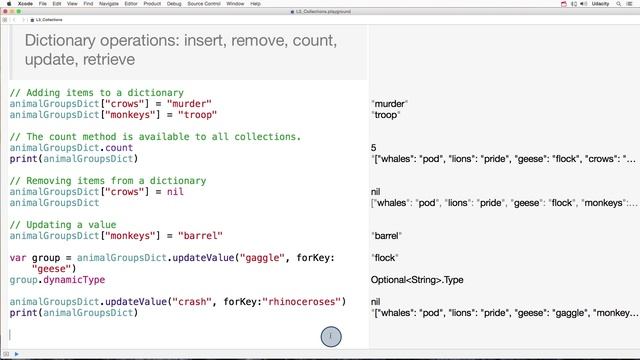This screenshot has width=640, height=360.
Task: Click the first print(animalGroupsDict) line
Action: [x=74, y=159]
